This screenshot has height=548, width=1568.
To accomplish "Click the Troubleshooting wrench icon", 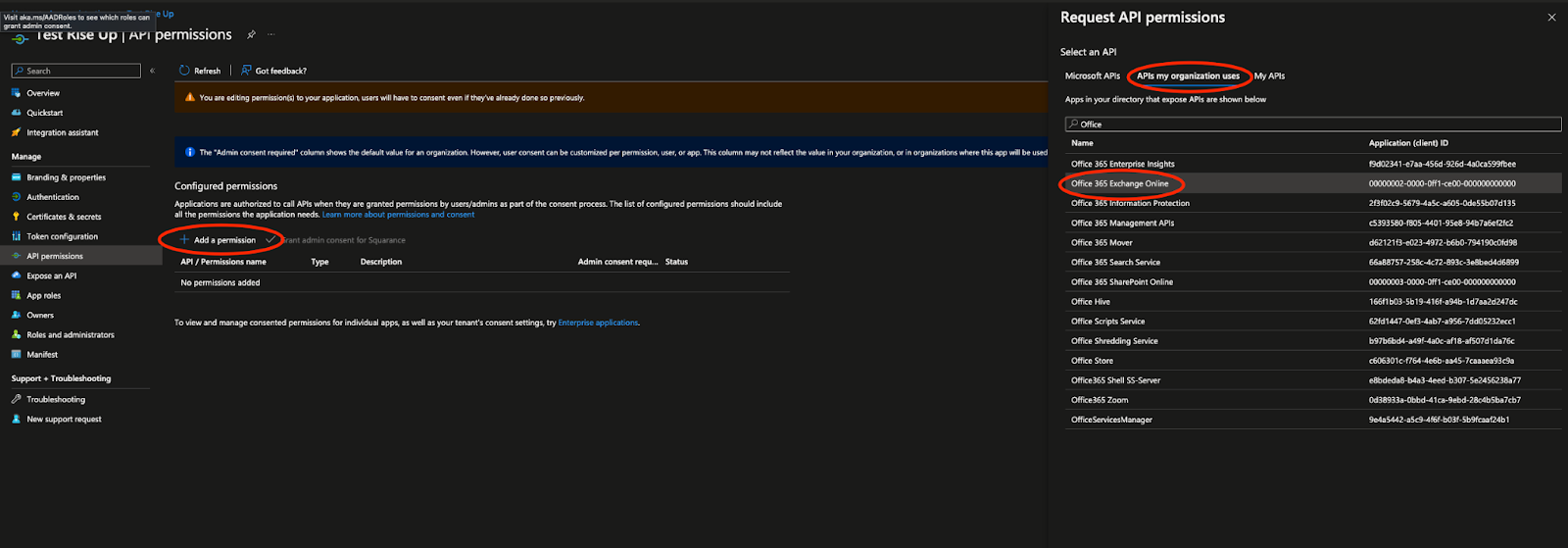I will coord(17,399).
